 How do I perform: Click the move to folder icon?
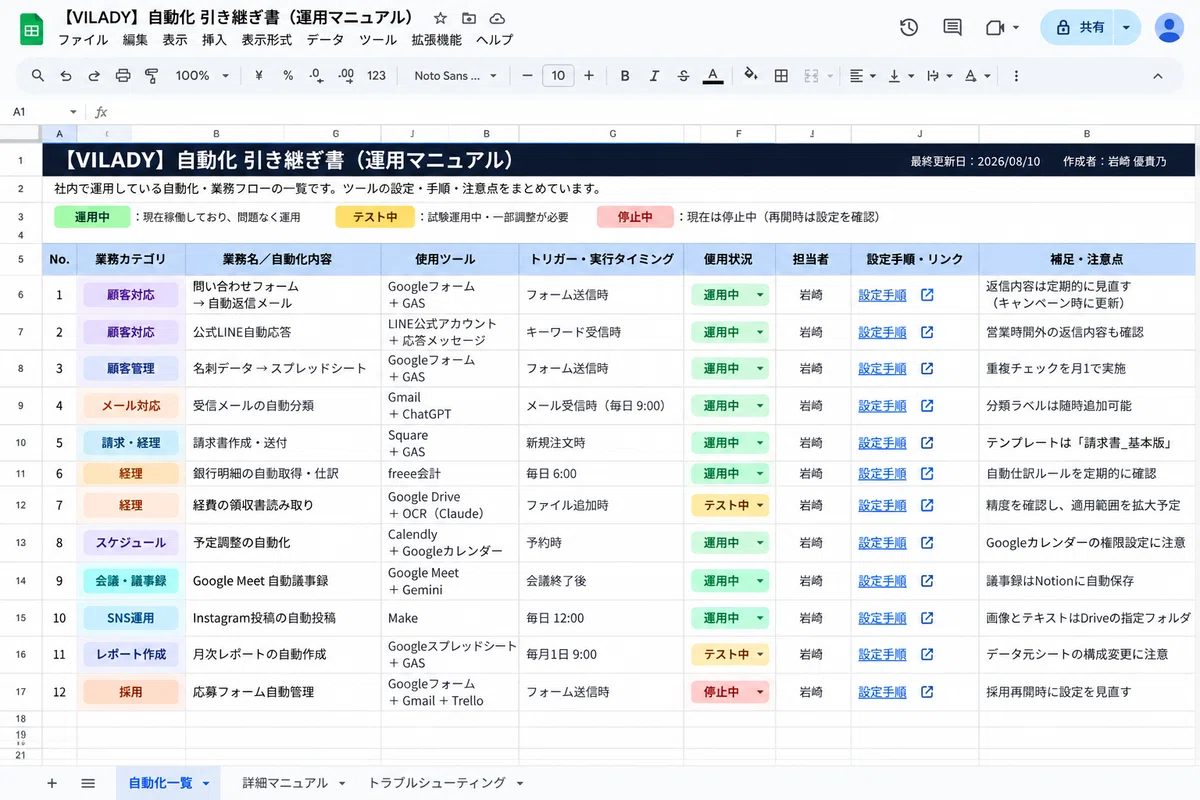[x=469, y=18]
